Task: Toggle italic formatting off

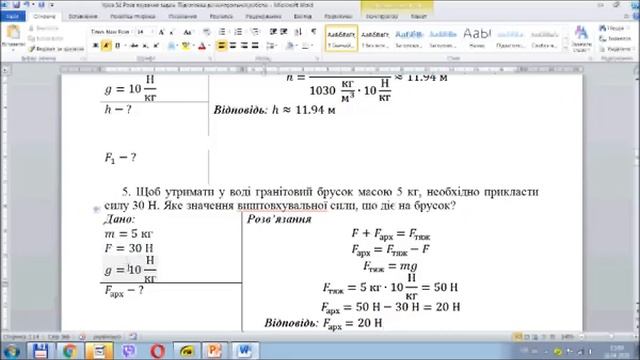Action: coord(106,46)
